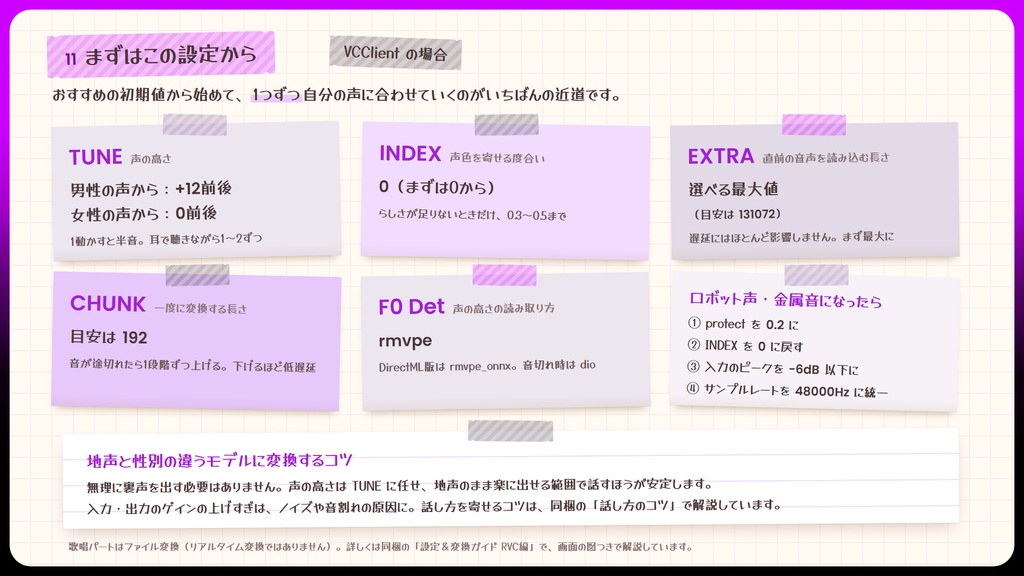Click the "VCClient の場合" label
The width and height of the screenshot is (1024, 576).
395,53
